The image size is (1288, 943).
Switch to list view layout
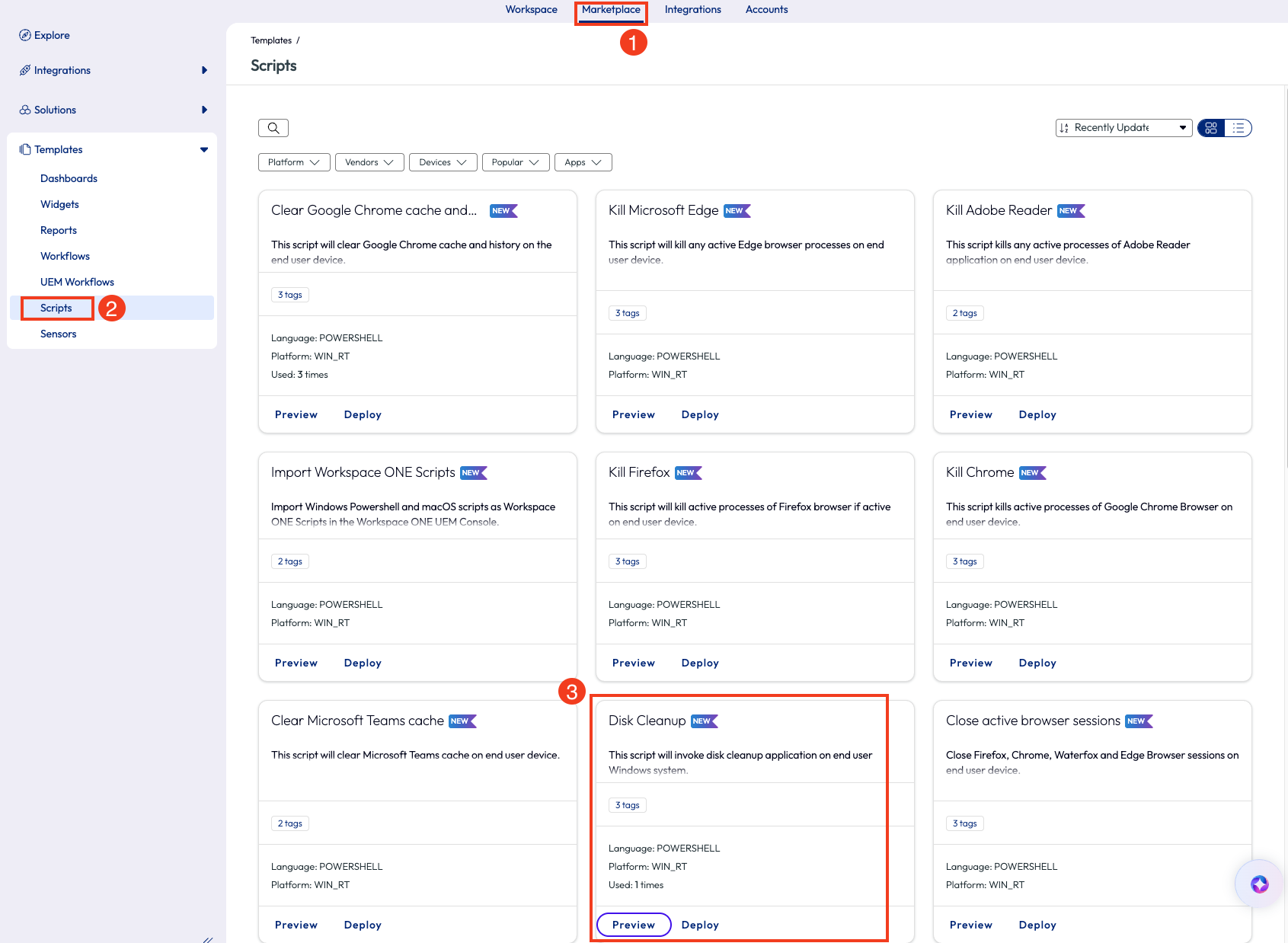coord(1238,128)
